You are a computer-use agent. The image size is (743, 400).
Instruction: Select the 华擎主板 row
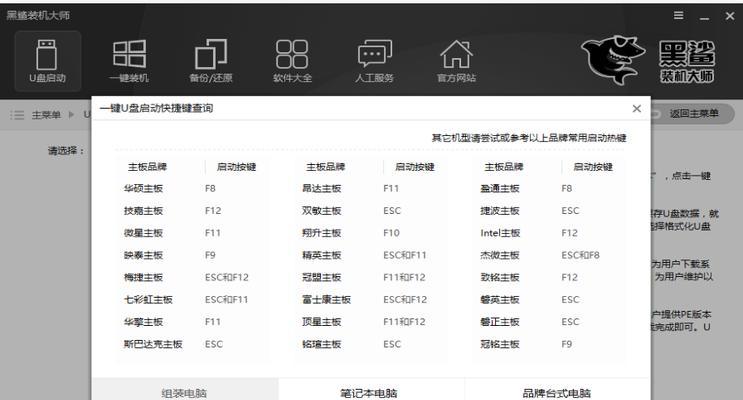(x=193, y=322)
